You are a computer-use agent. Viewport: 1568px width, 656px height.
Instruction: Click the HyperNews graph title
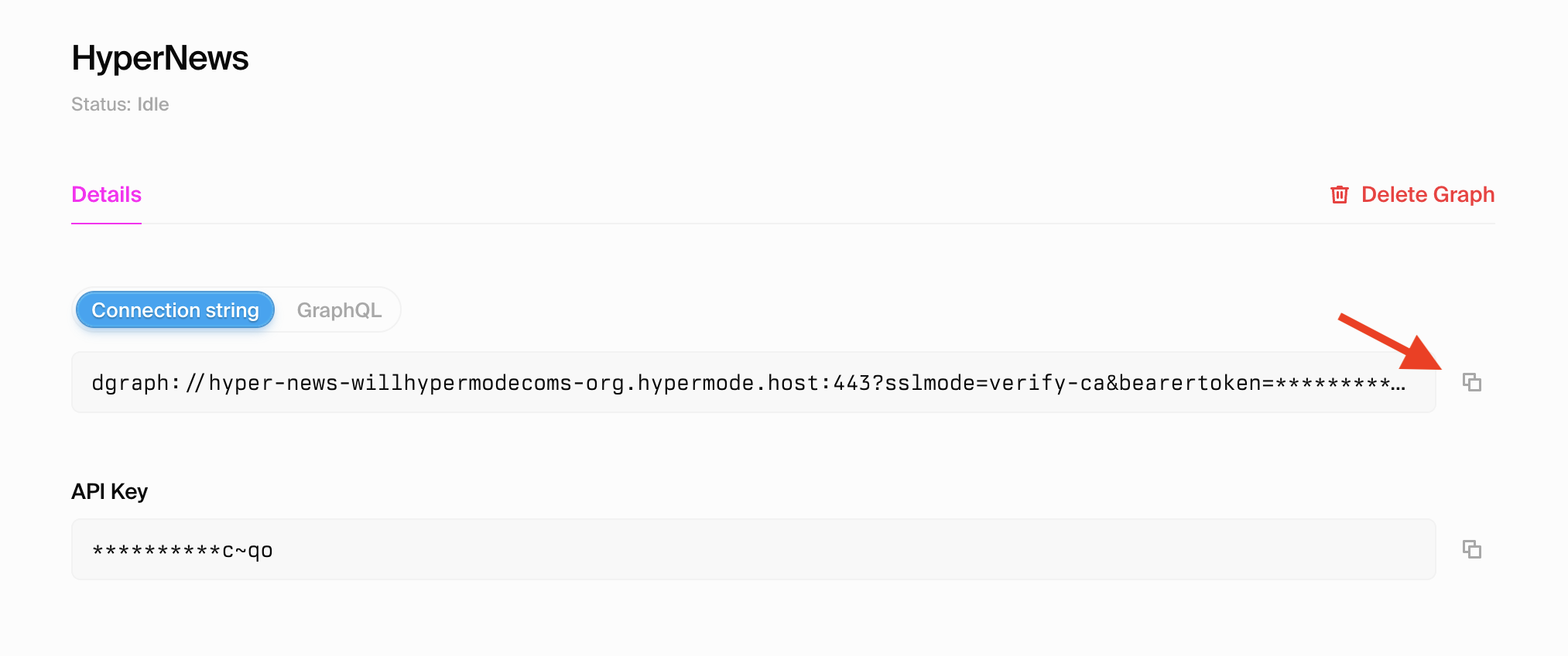point(159,57)
